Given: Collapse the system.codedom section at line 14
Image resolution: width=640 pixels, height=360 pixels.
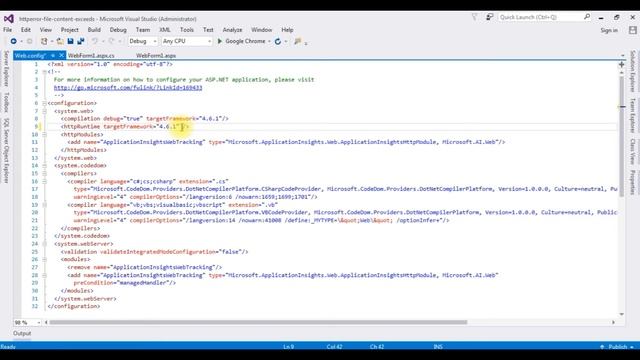Looking at the screenshot, I should click(44, 166).
